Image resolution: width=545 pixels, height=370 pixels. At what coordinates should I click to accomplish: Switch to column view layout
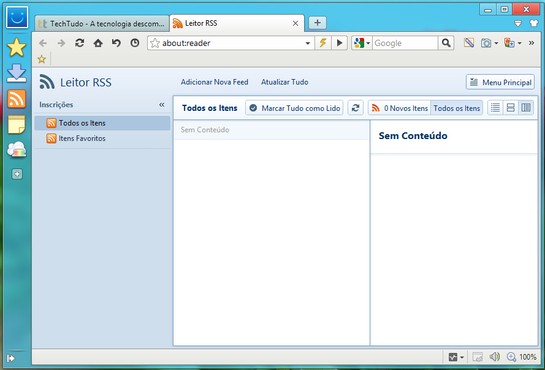point(526,108)
